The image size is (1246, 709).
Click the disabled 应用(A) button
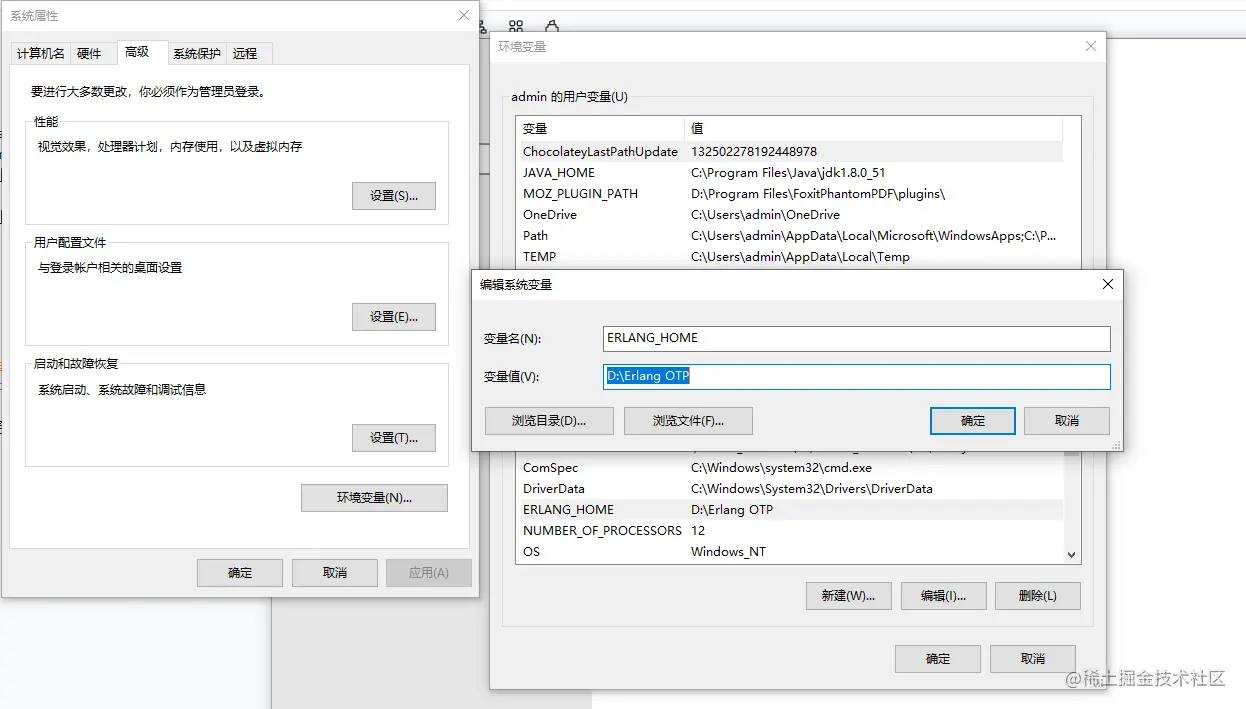(428, 573)
